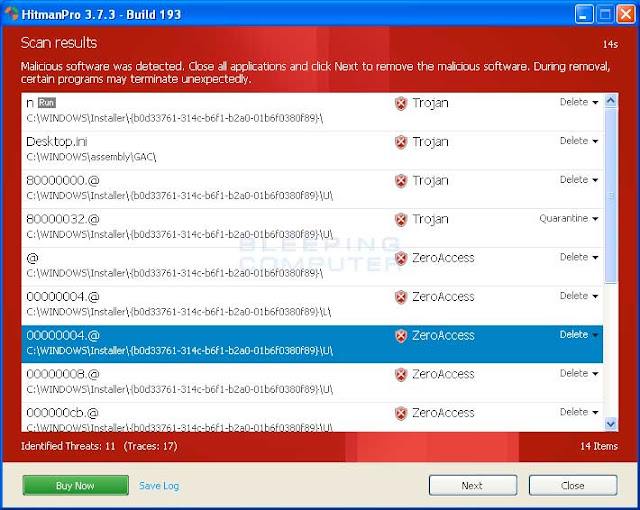
Task: Click the results list scroll up arrow
Action: [611, 100]
